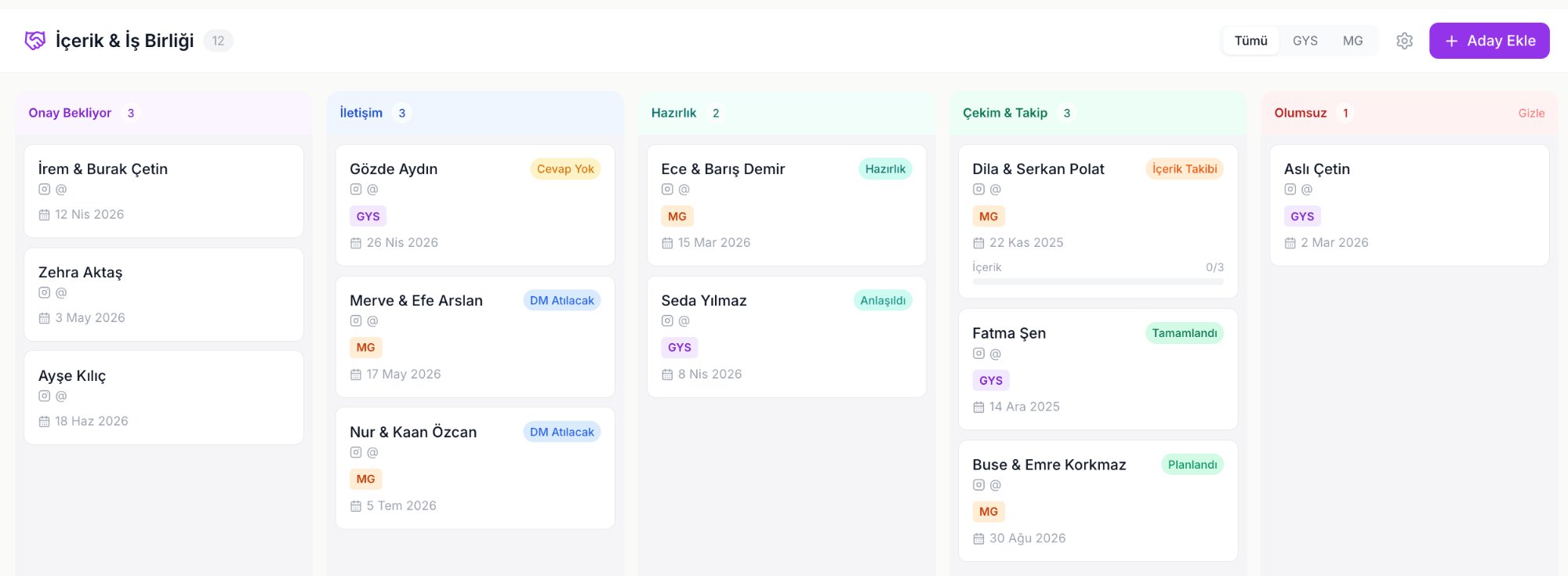The height and width of the screenshot is (576, 1568).
Task: Click GYS tag on Aslı Çetin card
Action: pos(1302,216)
